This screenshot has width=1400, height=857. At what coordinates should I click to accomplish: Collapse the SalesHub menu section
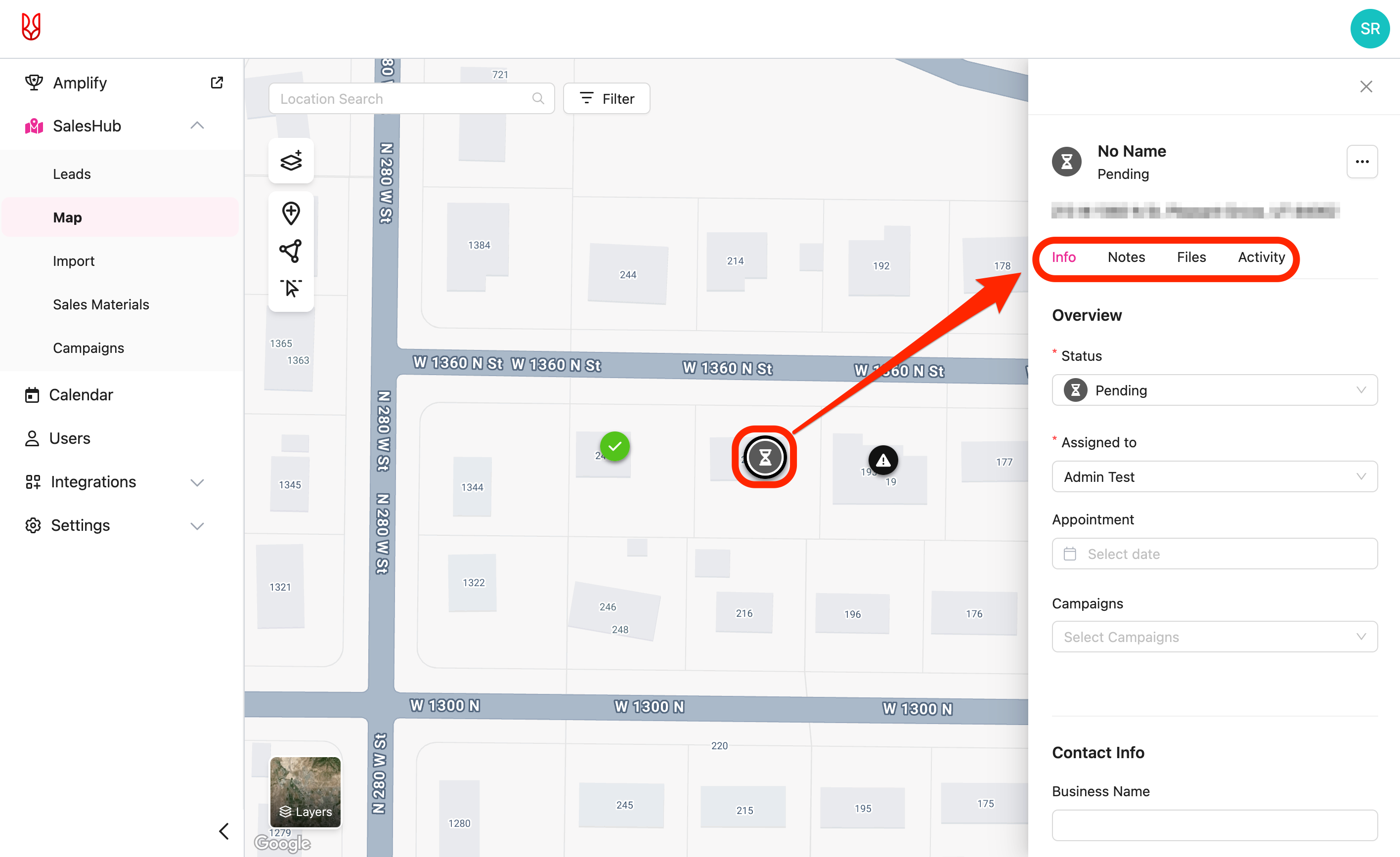click(197, 126)
